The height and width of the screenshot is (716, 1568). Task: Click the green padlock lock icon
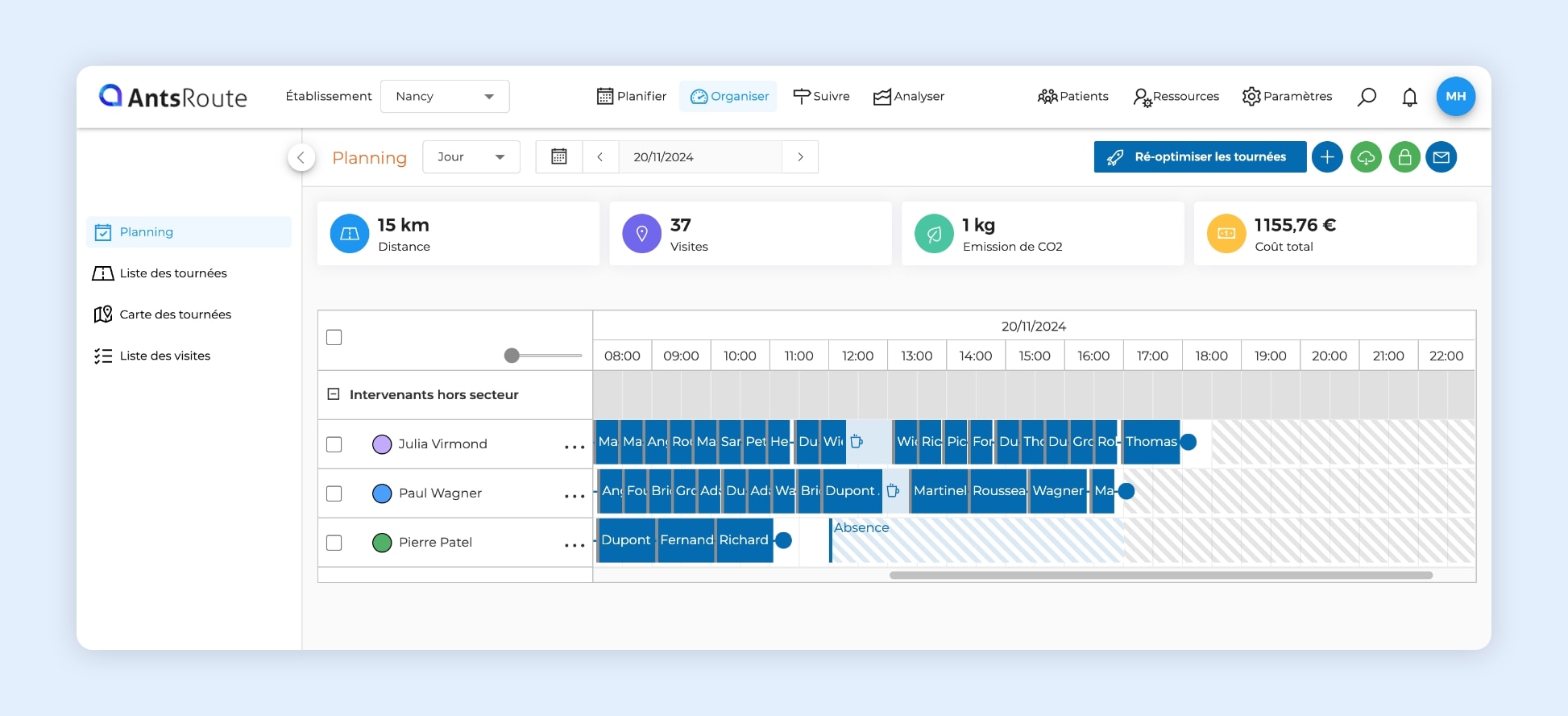pyautogui.click(x=1404, y=157)
